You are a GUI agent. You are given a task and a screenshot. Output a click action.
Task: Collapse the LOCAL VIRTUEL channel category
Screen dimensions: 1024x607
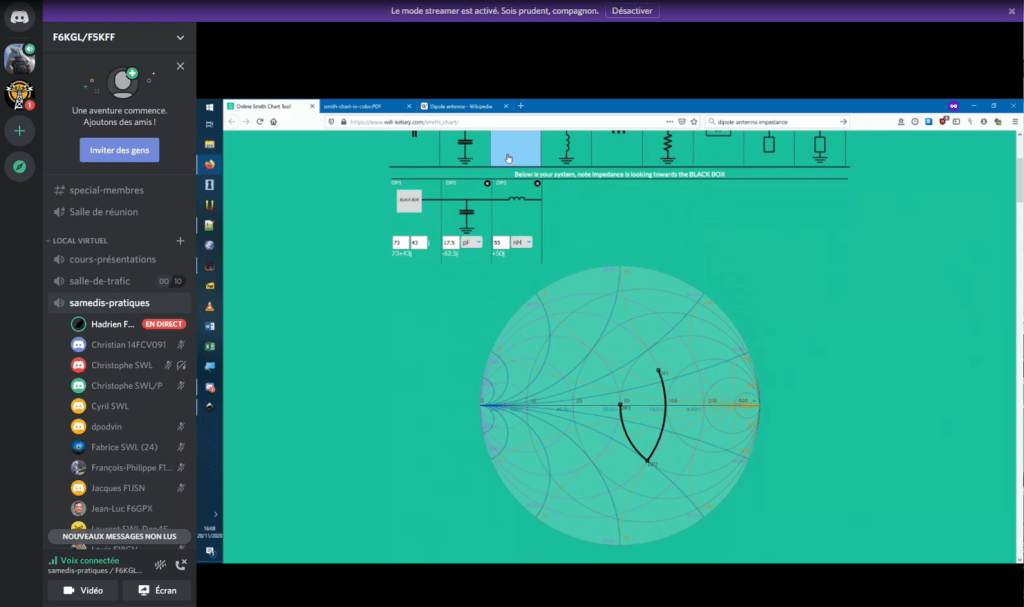[x=80, y=241]
